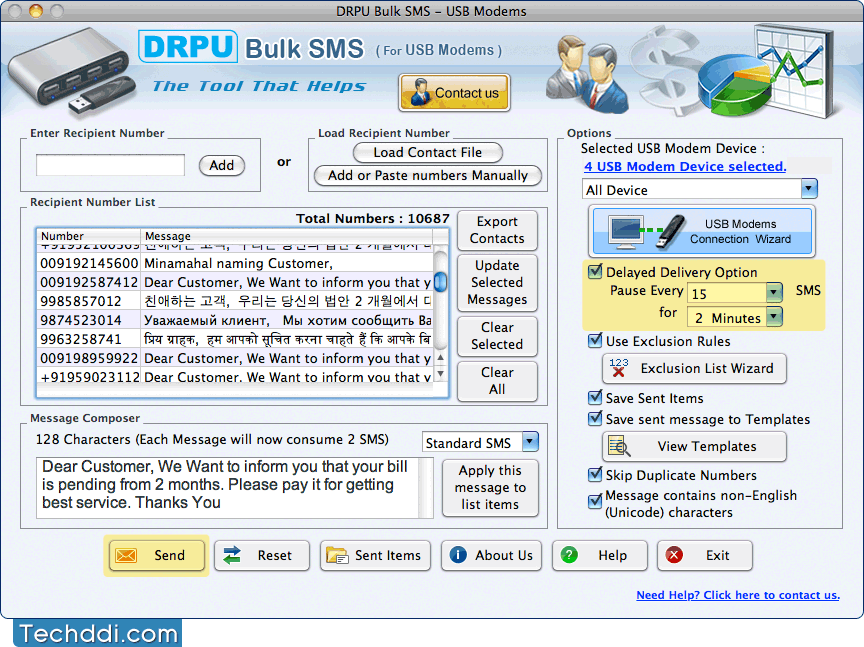Select row with number 9963258741
This screenshot has height=647, width=864.
pyautogui.click(x=235, y=339)
